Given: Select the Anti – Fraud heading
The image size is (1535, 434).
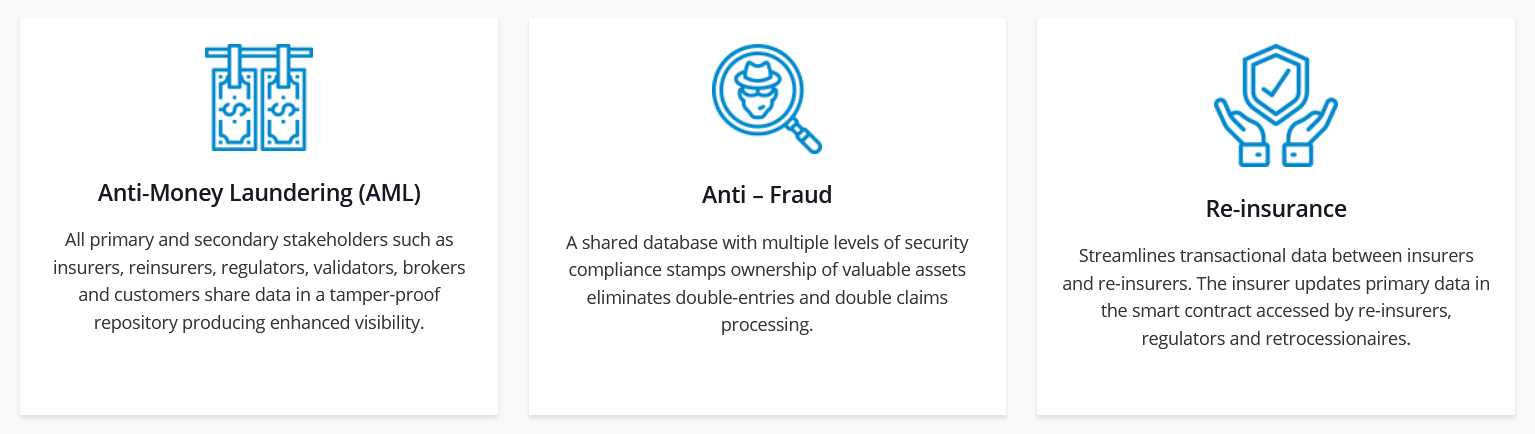Looking at the screenshot, I should pos(767,195).
